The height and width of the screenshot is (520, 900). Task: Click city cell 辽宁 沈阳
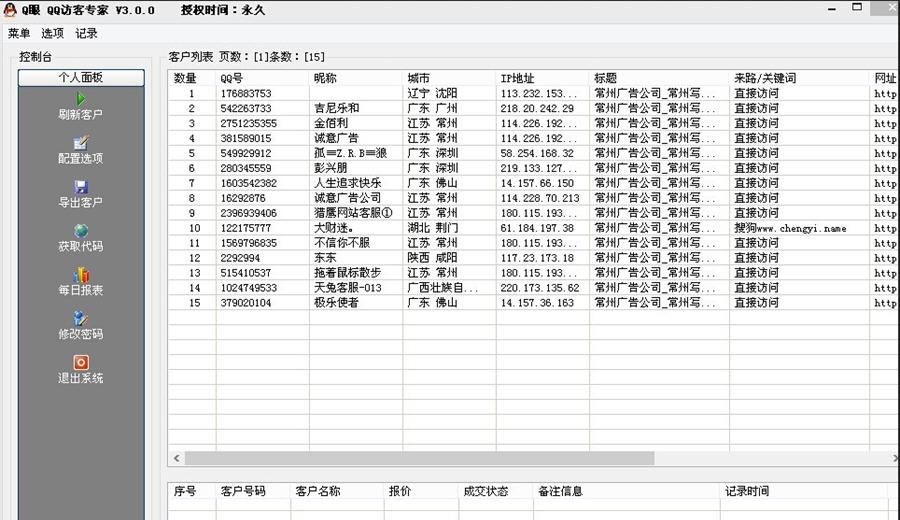pyautogui.click(x=432, y=94)
